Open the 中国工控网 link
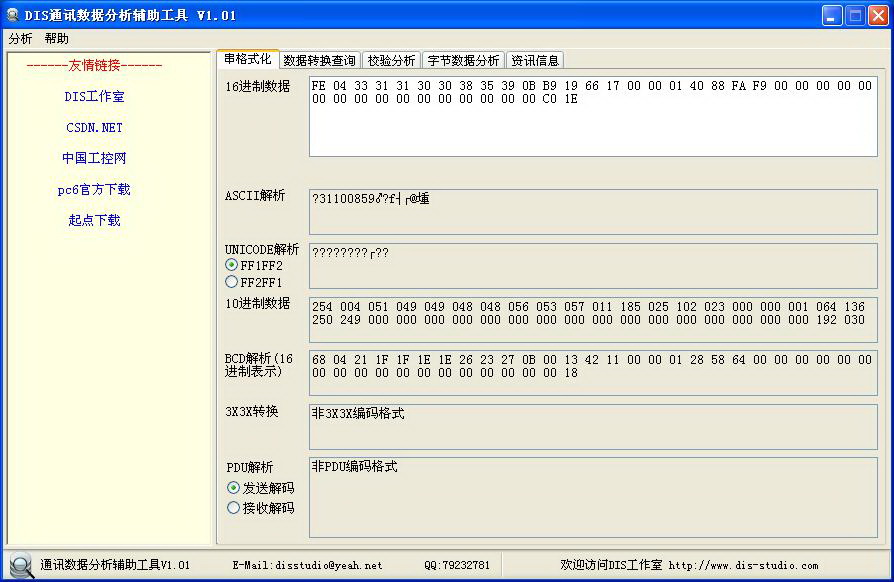 point(94,158)
